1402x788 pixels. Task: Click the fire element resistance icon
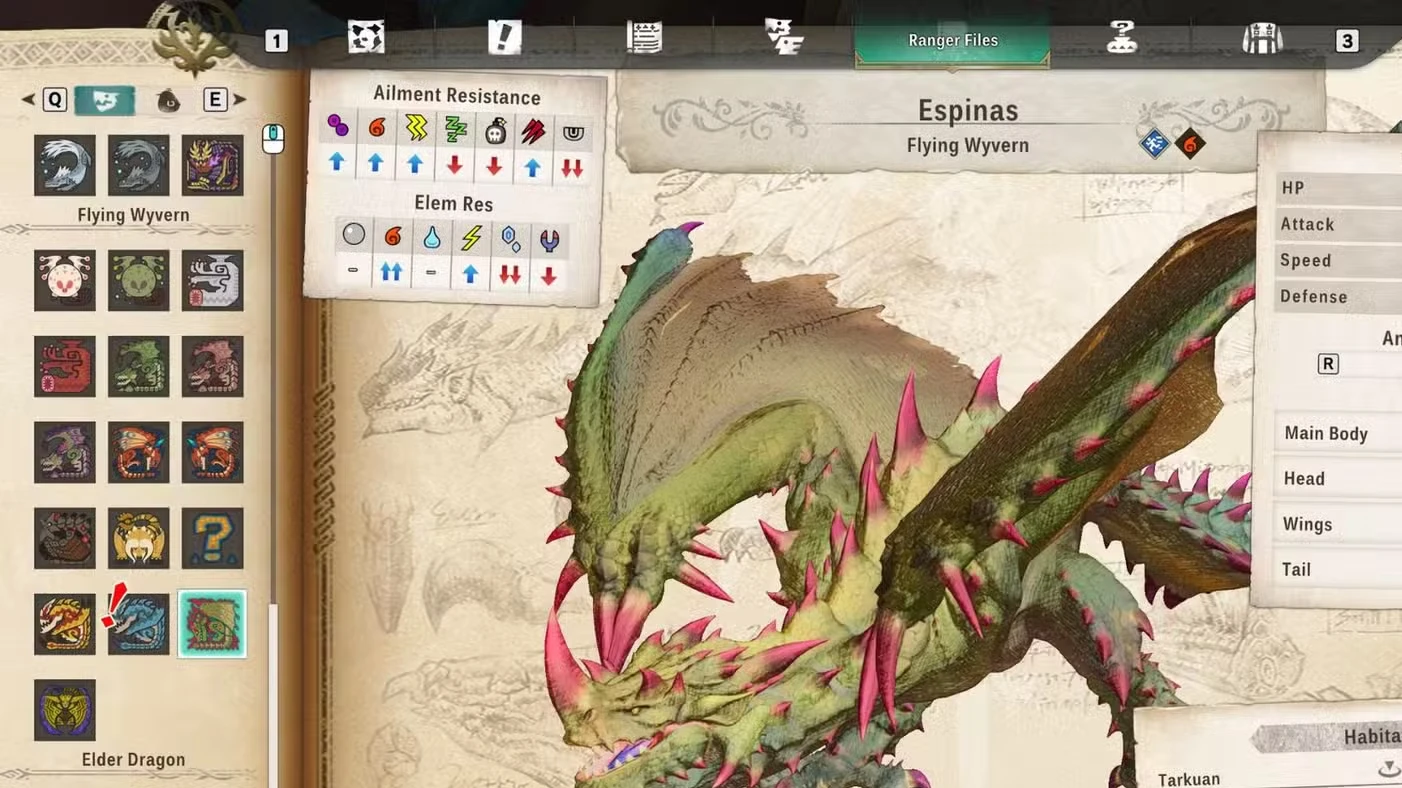pyautogui.click(x=392, y=236)
